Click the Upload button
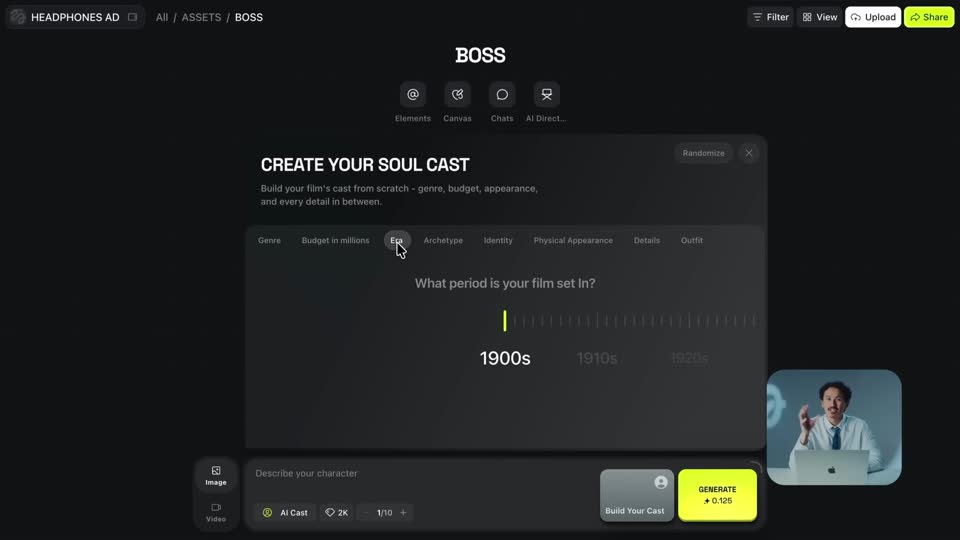The height and width of the screenshot is (540, 960). tap(873, 17)
